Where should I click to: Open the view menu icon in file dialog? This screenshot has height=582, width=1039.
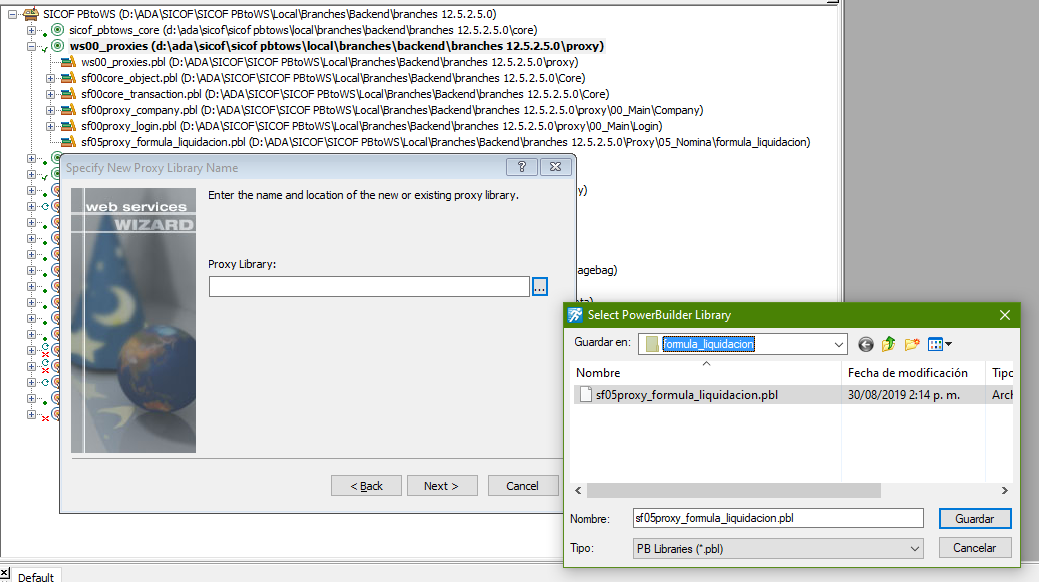coord(939,344)
